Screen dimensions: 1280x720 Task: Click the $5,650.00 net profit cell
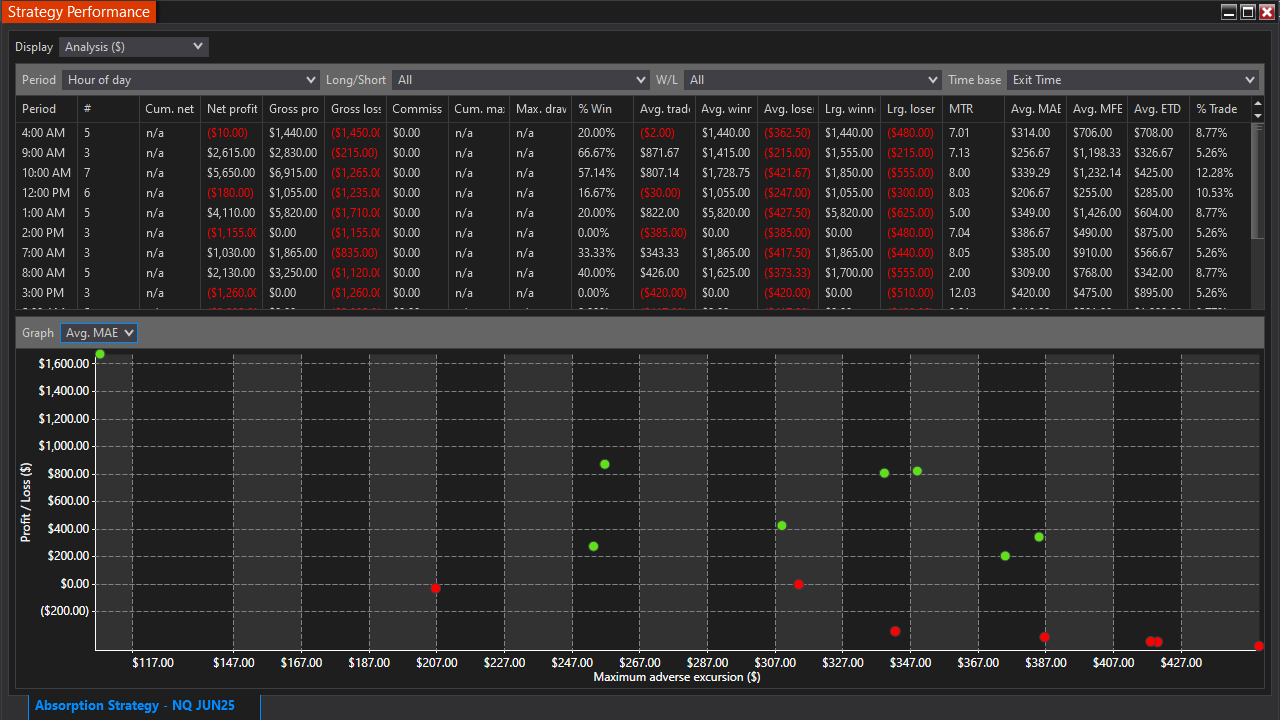coord(231,173)
